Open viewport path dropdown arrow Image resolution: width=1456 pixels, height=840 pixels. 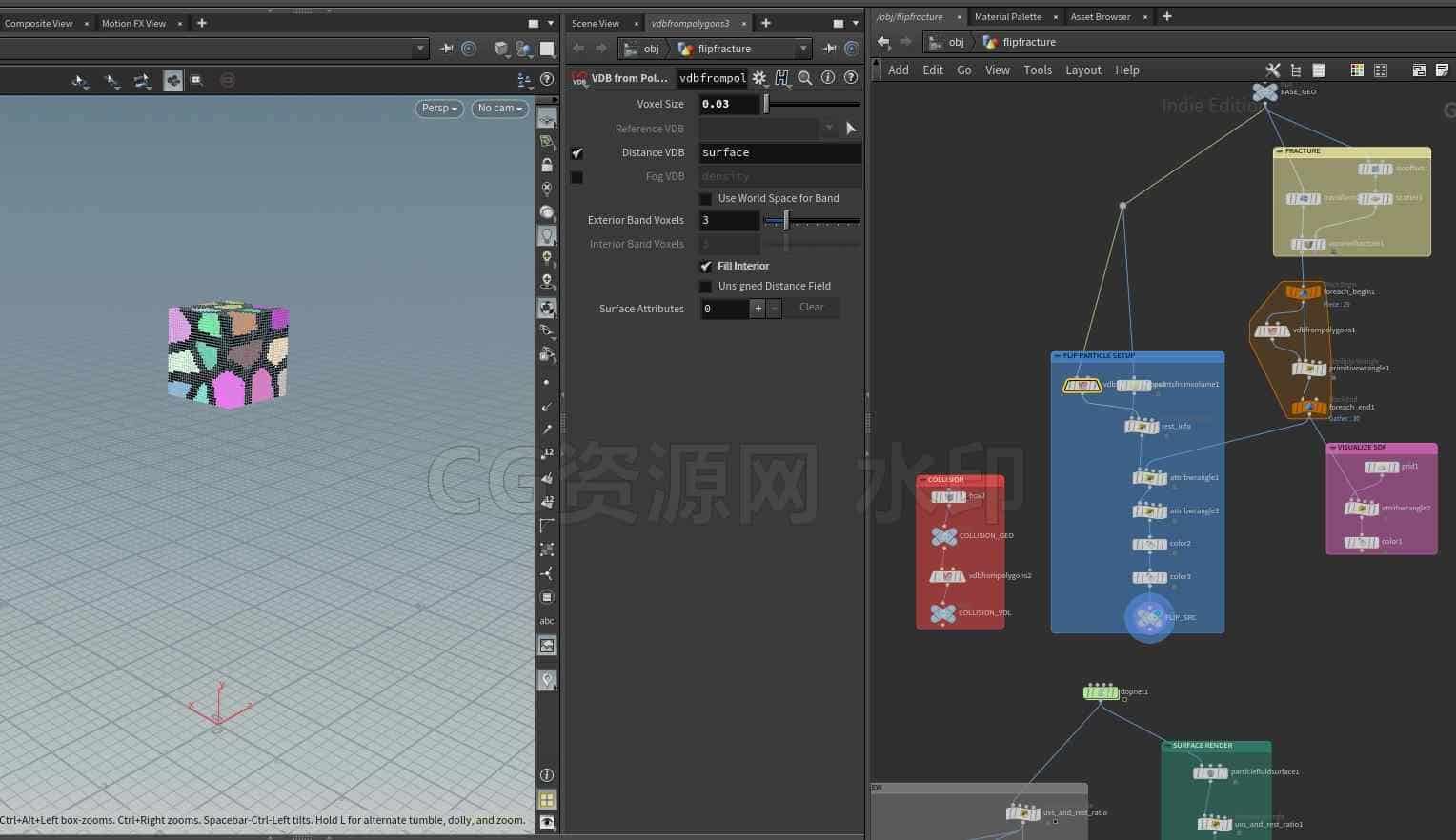pyautogui.click(x=420, y=49)
